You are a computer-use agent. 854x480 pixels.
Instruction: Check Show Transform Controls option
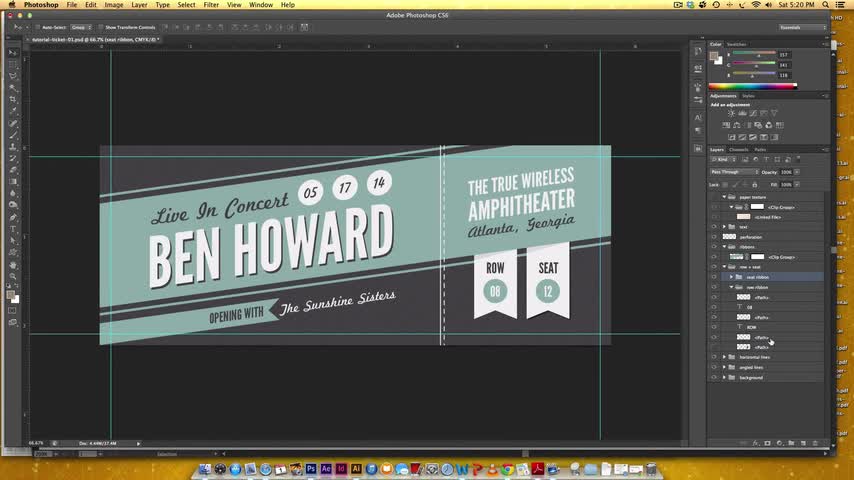[x=102, y=27]
